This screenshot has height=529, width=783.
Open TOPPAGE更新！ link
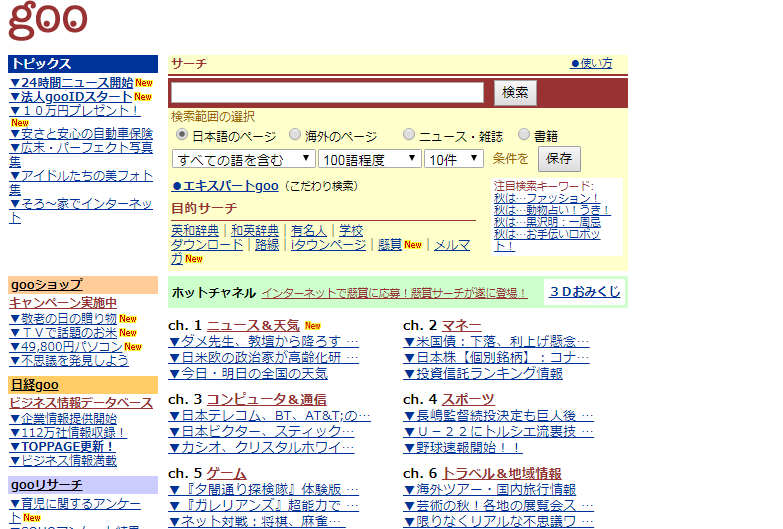(62, 446)
